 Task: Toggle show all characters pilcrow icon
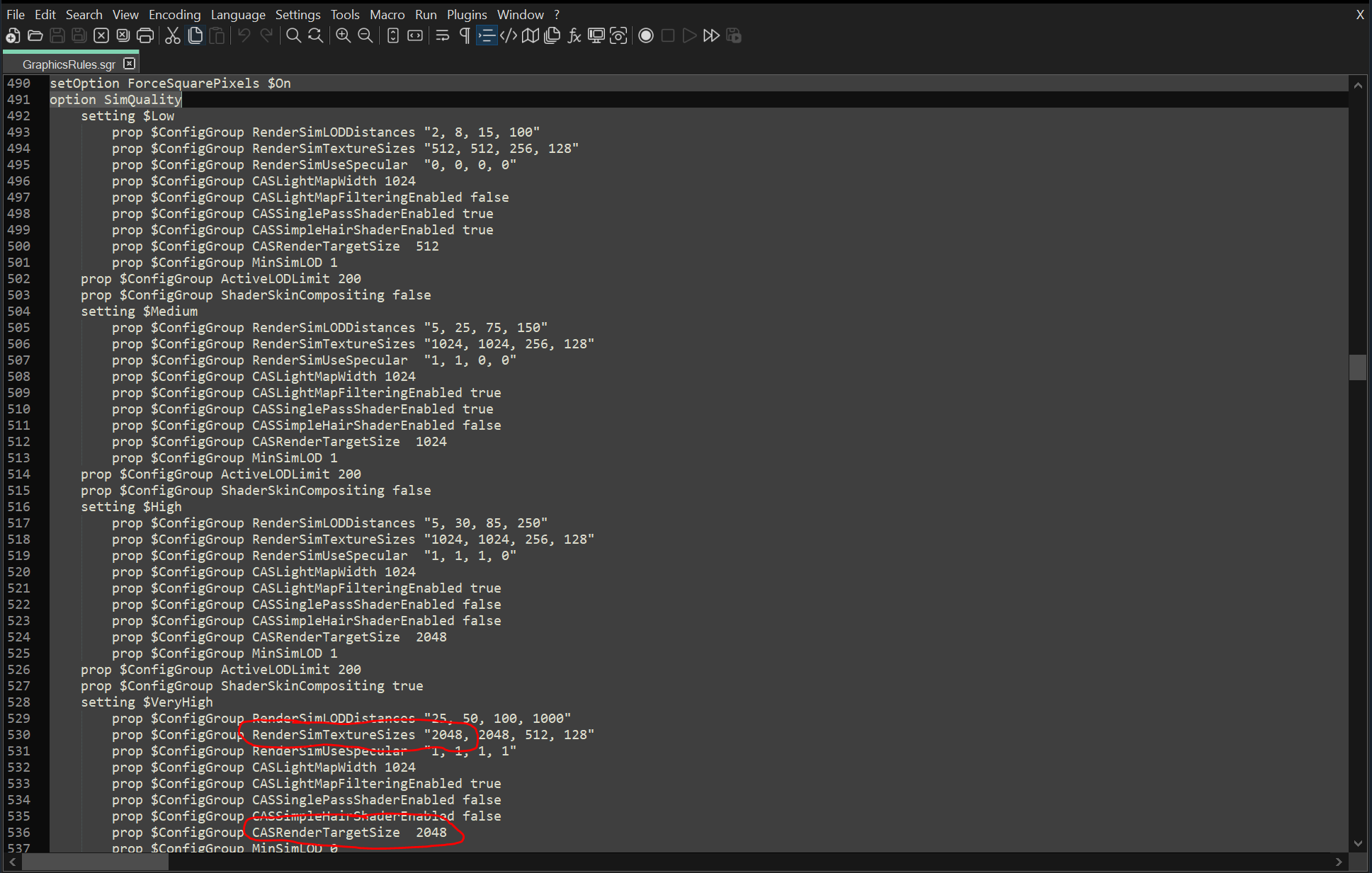465,35
